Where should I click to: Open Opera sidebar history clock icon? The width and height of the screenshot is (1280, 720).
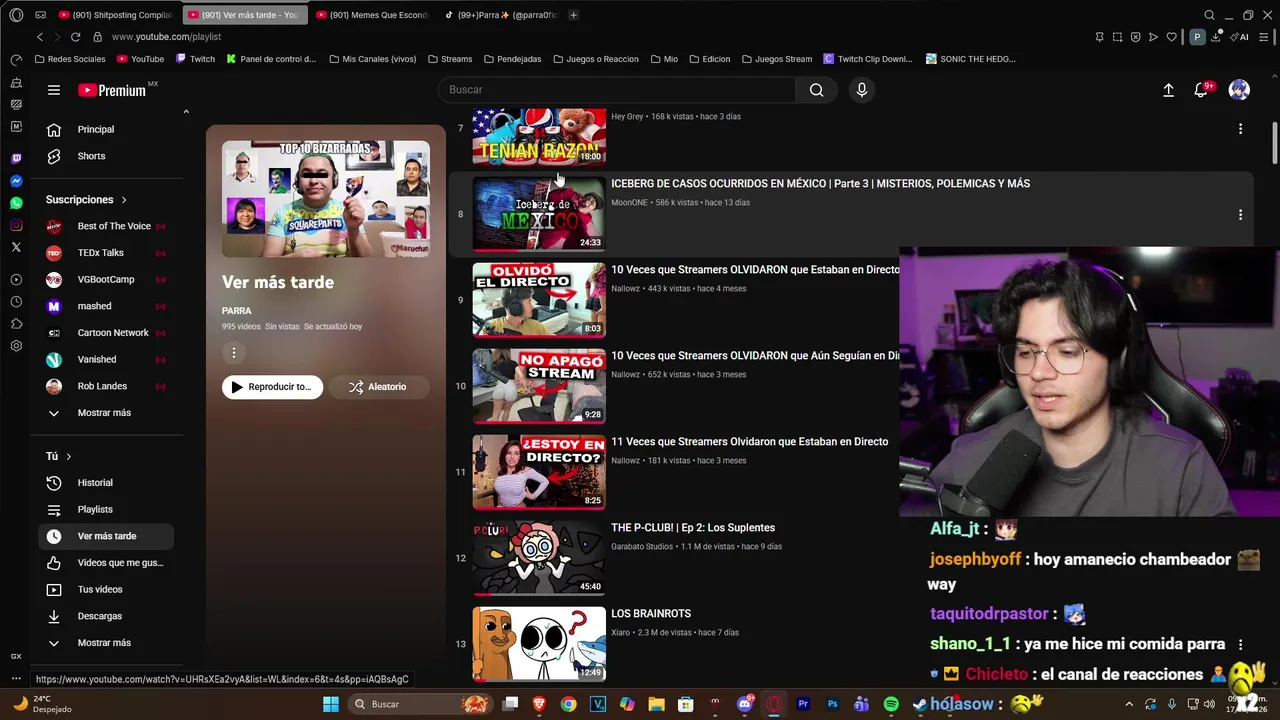(16, 302)
